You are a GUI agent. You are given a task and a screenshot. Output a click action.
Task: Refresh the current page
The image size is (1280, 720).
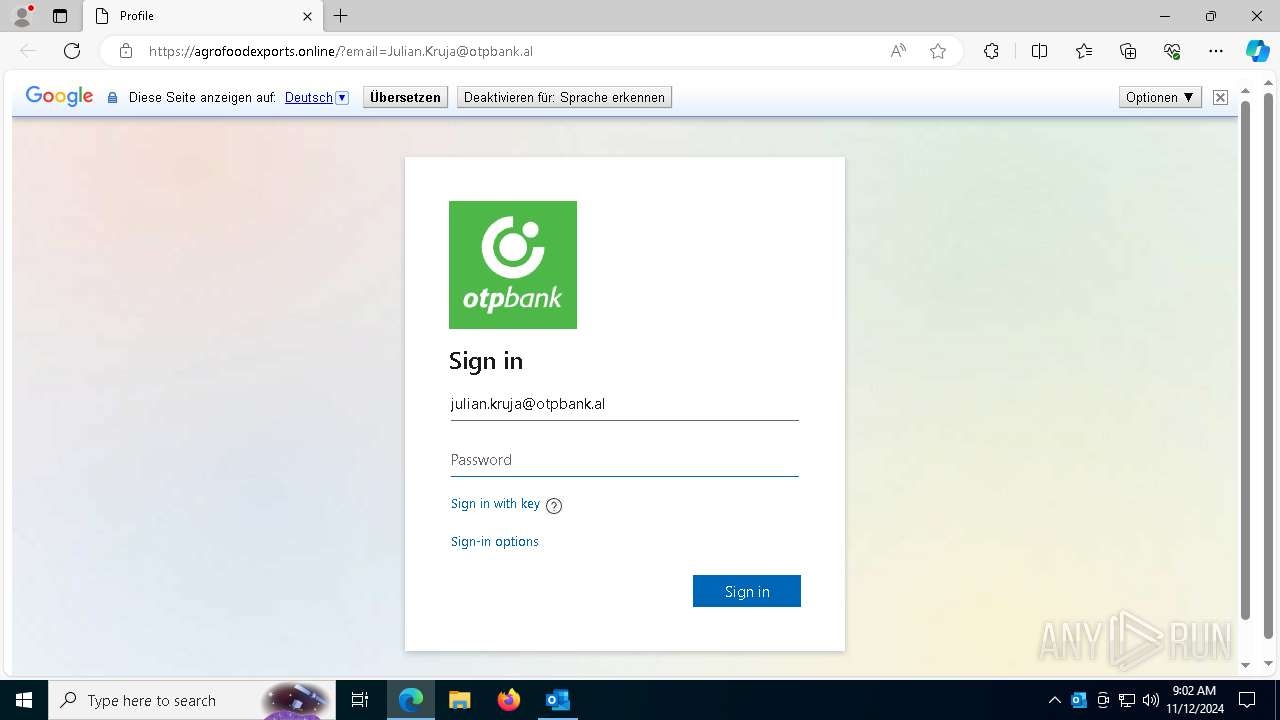click(x=72, y=51)
